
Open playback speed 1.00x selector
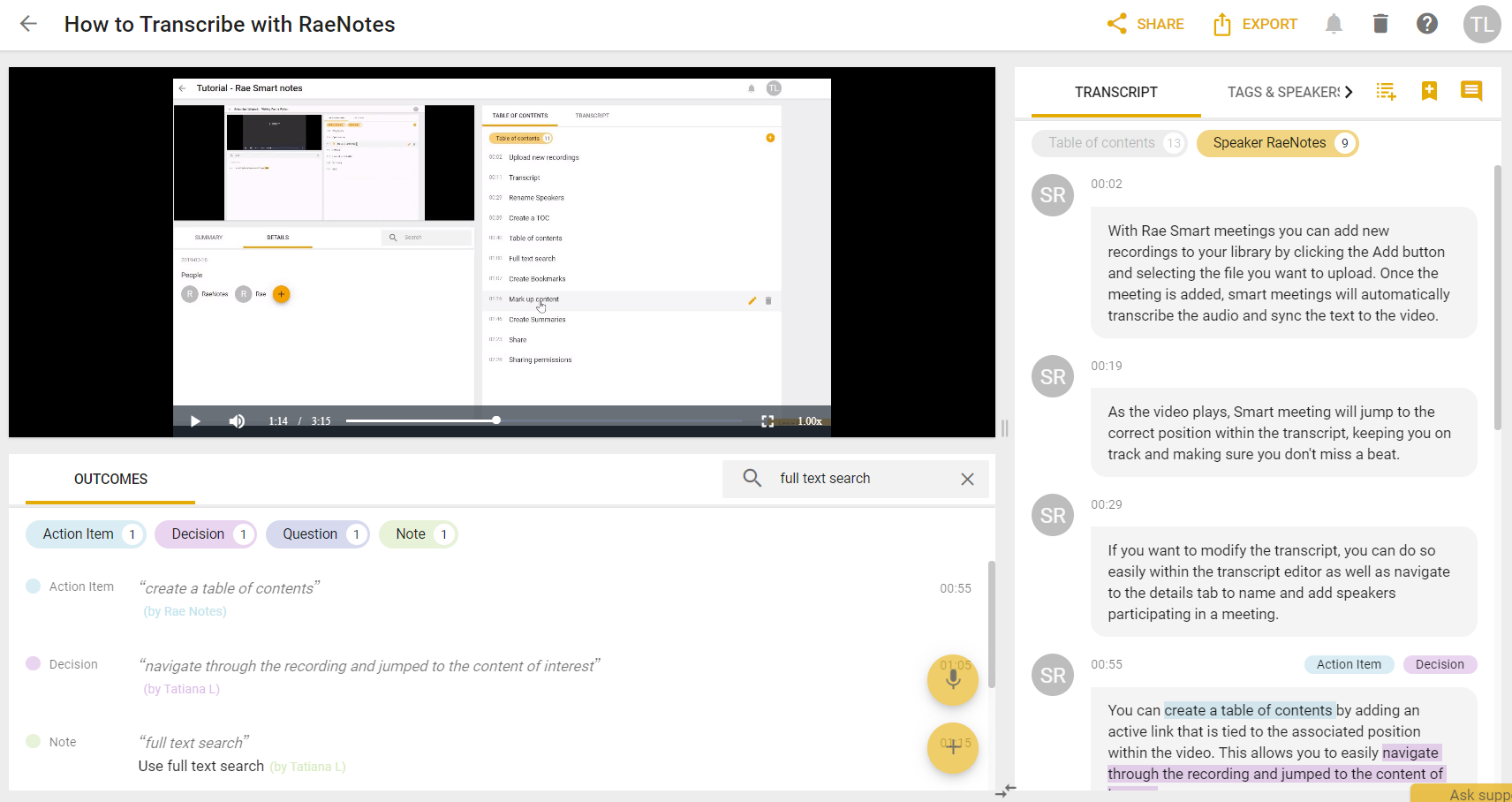point(810,421)
